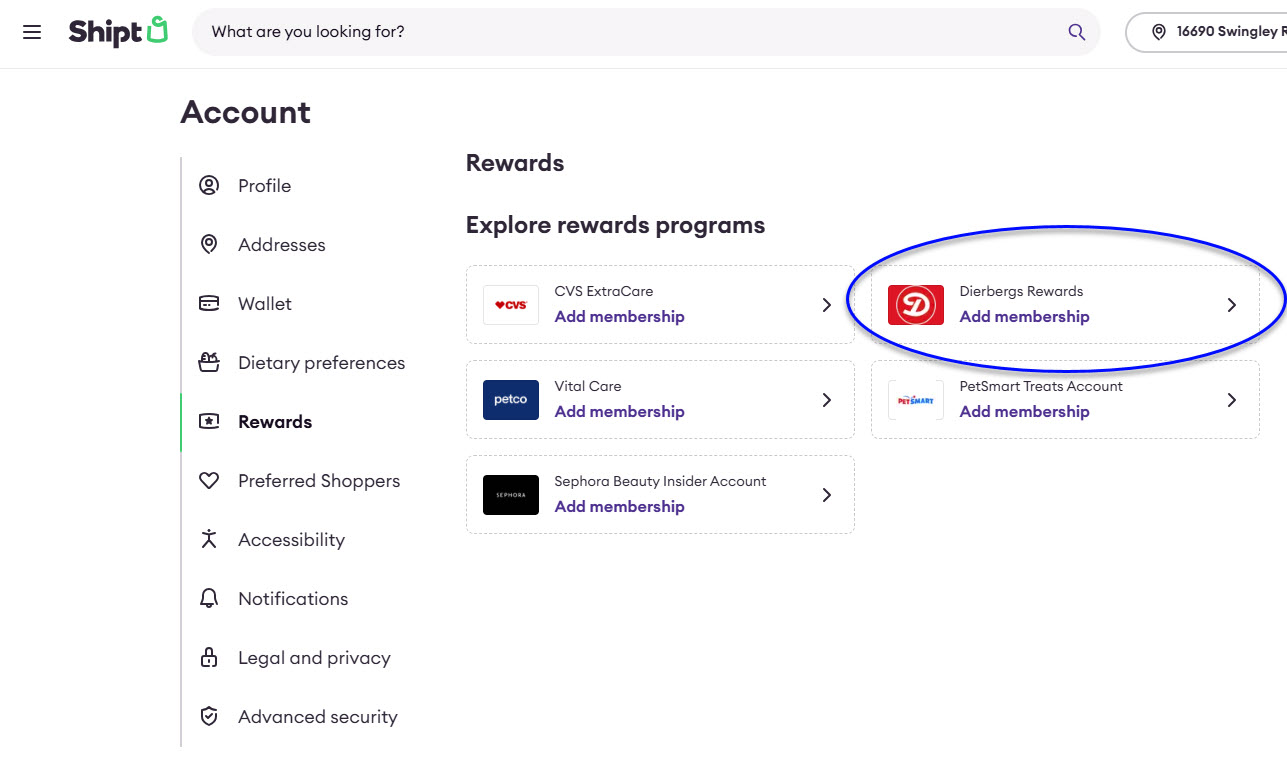The height and width of the screenshot is (784, 1287).
Task: Select Dietary preferences in sidebar
Action: point(322,363)
